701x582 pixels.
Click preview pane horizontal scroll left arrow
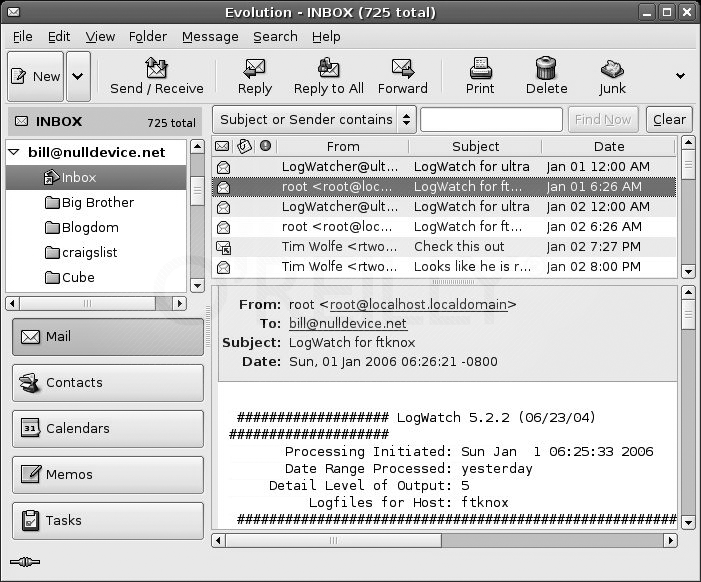[x=218, y=540]
